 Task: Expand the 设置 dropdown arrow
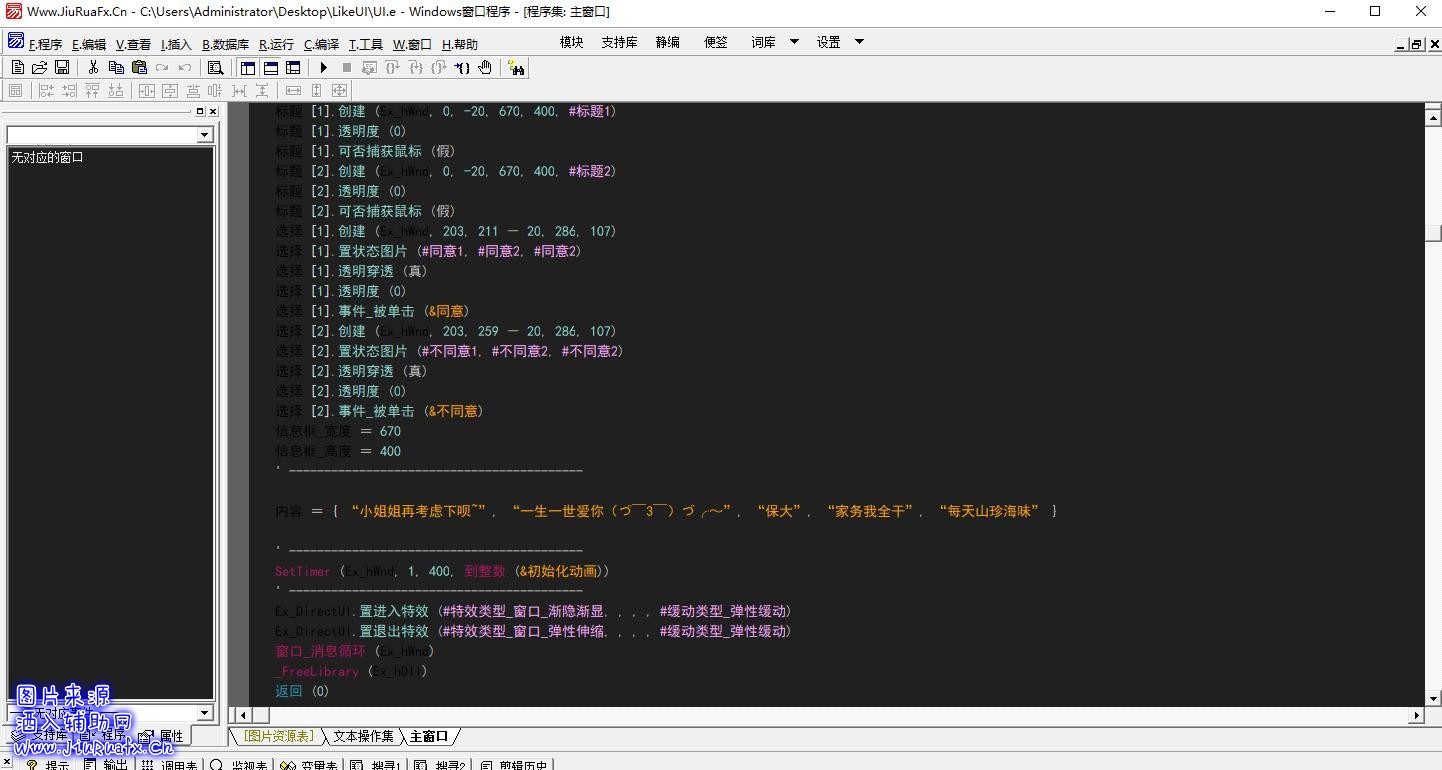(858, 42)
